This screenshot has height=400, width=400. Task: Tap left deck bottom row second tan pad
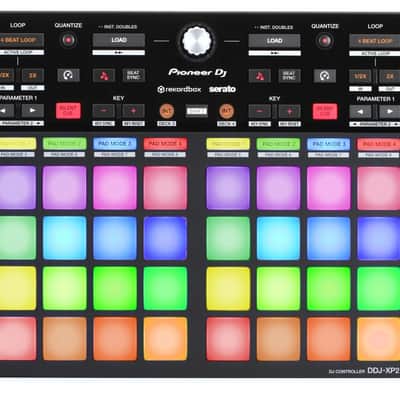pyautogui.click(x=65, y=339)
